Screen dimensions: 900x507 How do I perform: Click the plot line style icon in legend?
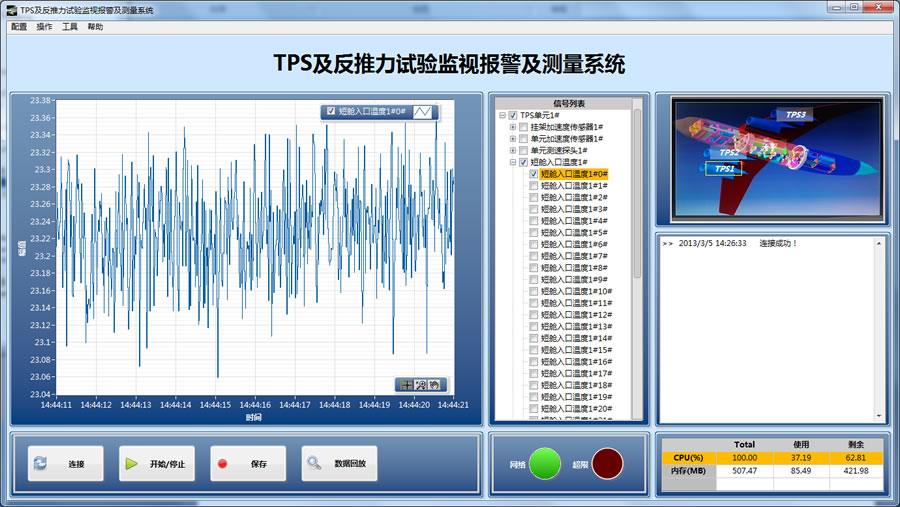[x=424, y=111]
